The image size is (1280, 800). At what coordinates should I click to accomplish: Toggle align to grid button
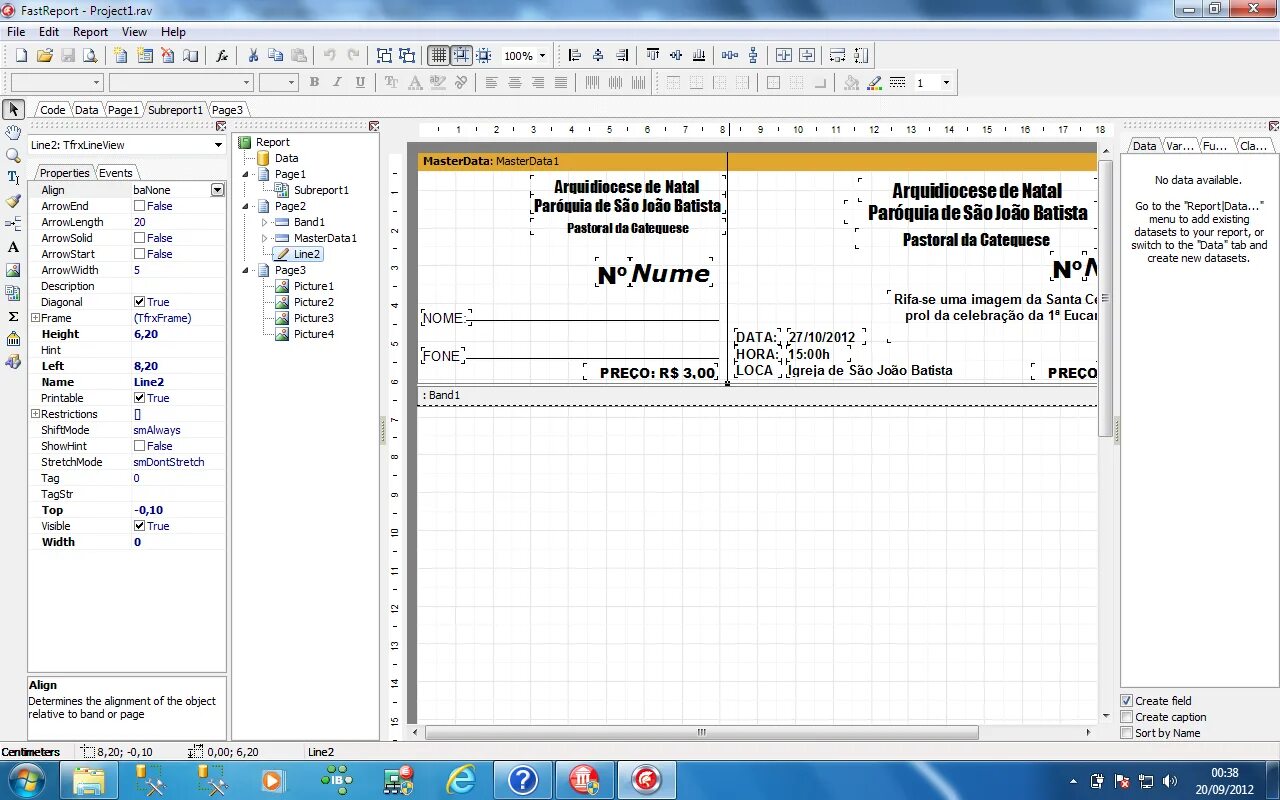tap(461, 56)
